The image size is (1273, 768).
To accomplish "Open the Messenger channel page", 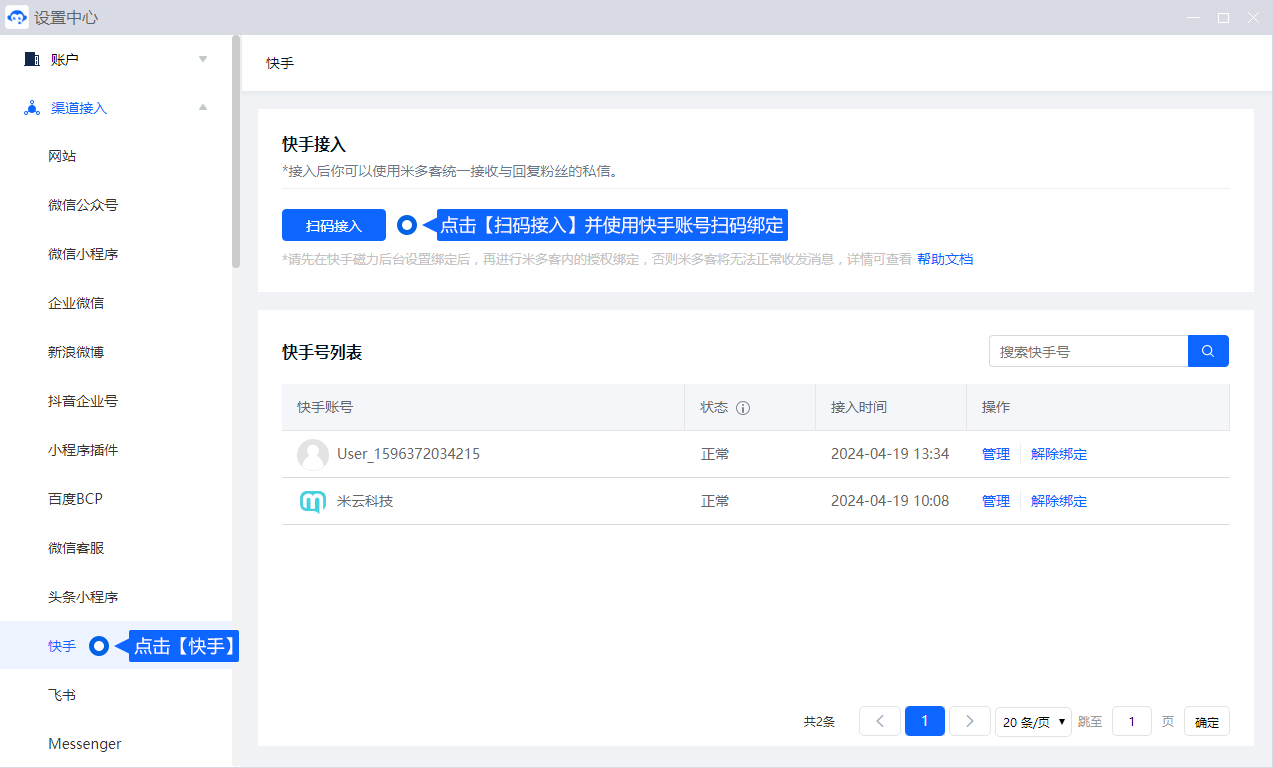I will pos(85,745).
